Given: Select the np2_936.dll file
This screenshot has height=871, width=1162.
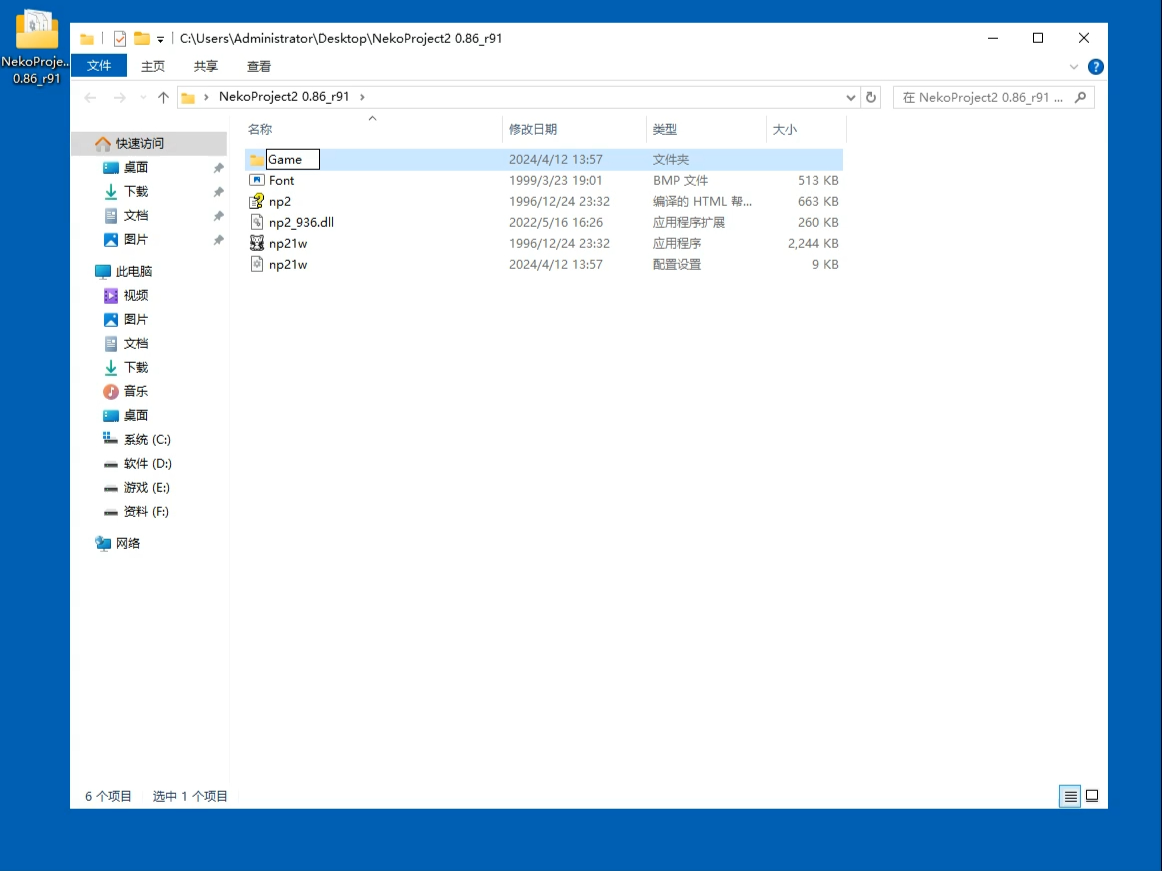Looking at the screenshot, I should (x=300, y=222).
